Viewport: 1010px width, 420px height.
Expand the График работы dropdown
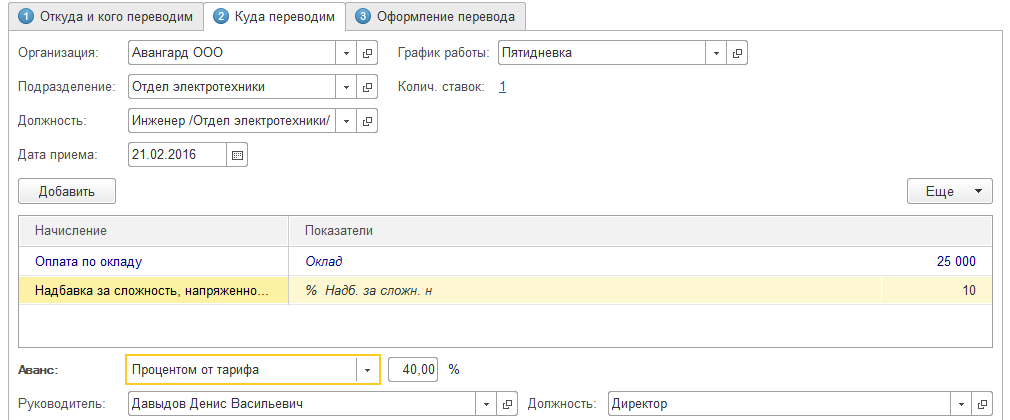(717, 53)
